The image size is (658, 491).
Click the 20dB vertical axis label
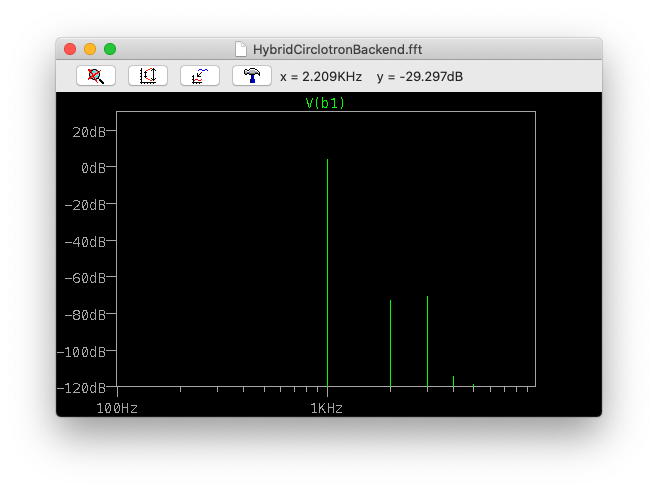coord(89,132)
